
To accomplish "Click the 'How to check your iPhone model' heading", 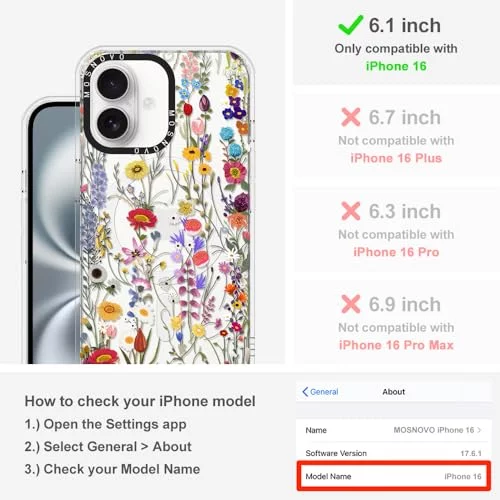I will [x=140, y=401].
